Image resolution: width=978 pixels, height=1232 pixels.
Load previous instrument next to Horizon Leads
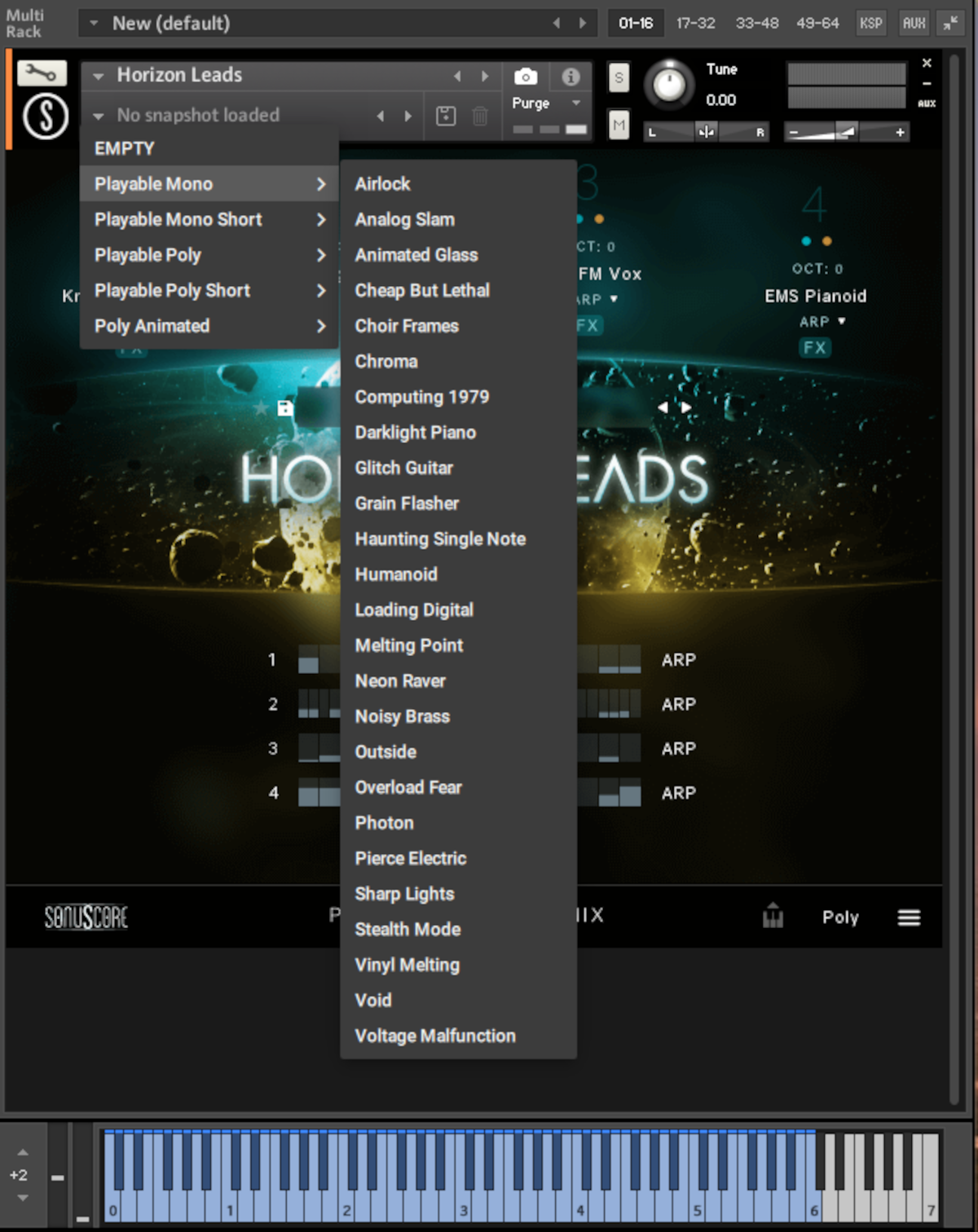[457, 76]
